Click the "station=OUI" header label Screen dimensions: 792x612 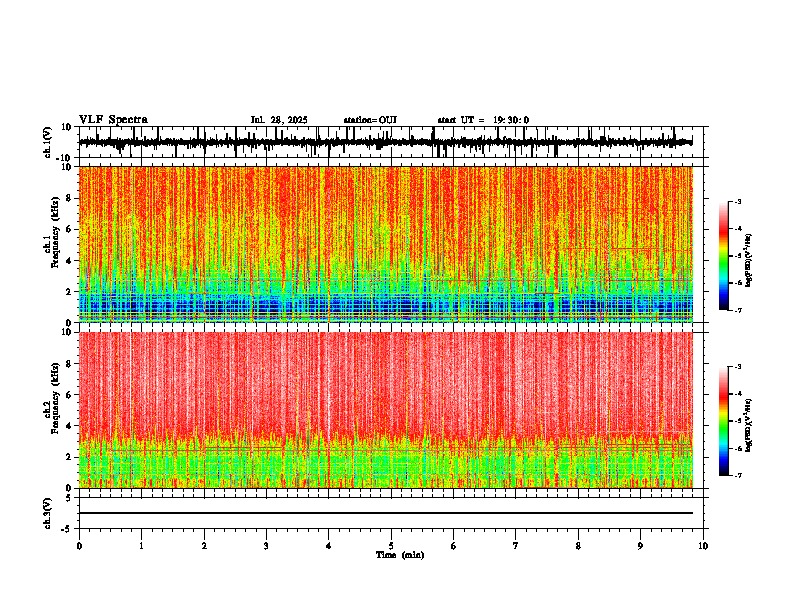coord(370,120)
